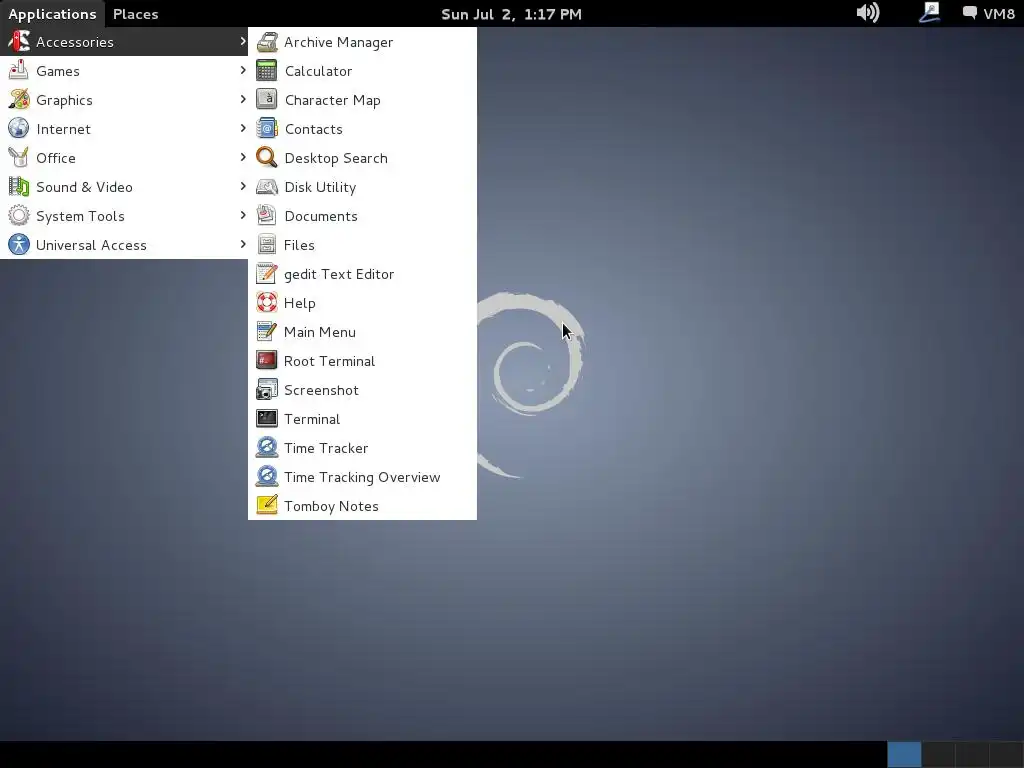This screenshot has width=1024, height=768.
Task: Click the Desktop Search magnifier icon
Action: (x=266, y=157)
